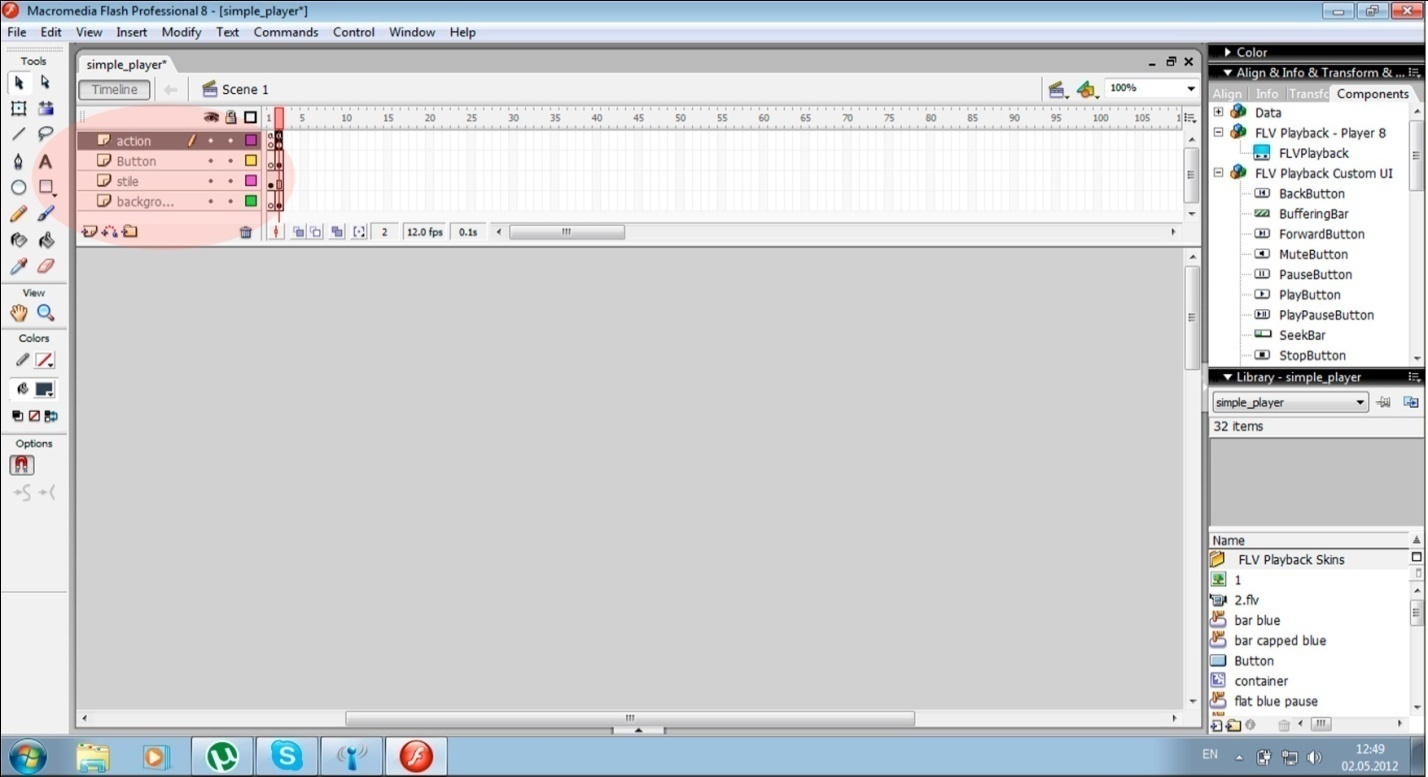Toggle visibility dot of action layer
Screen dimensions: 1428x777
[x=211, y=141]
